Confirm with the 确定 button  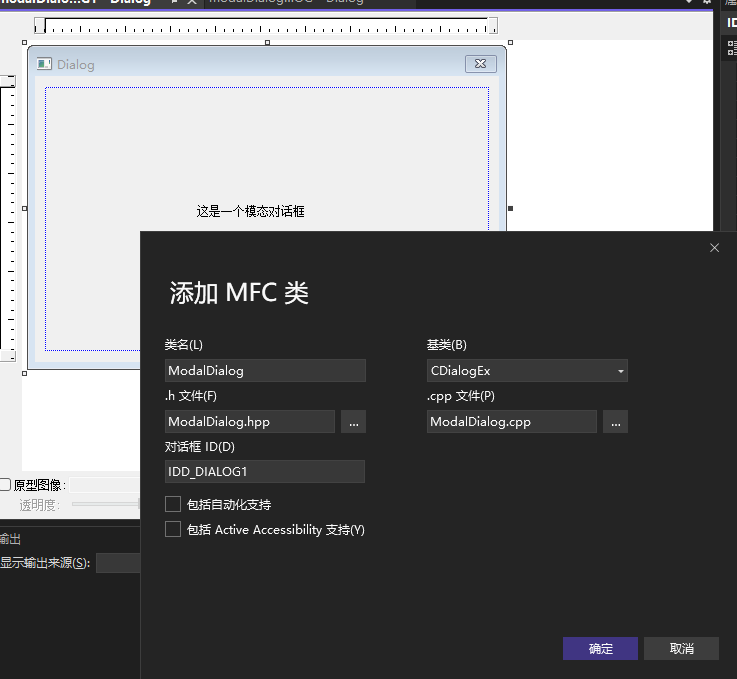coord(600,648)
